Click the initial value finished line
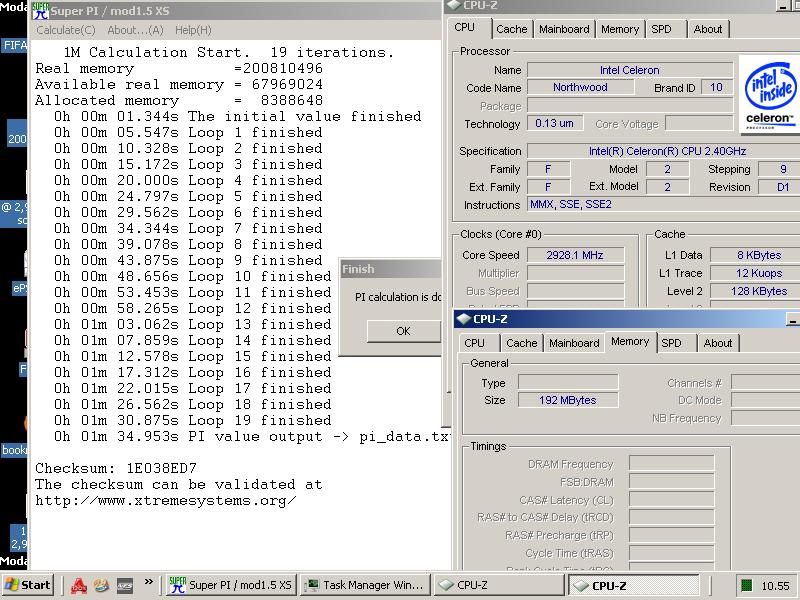The height and width of the screenshot is (600, 800). (238, 116)
